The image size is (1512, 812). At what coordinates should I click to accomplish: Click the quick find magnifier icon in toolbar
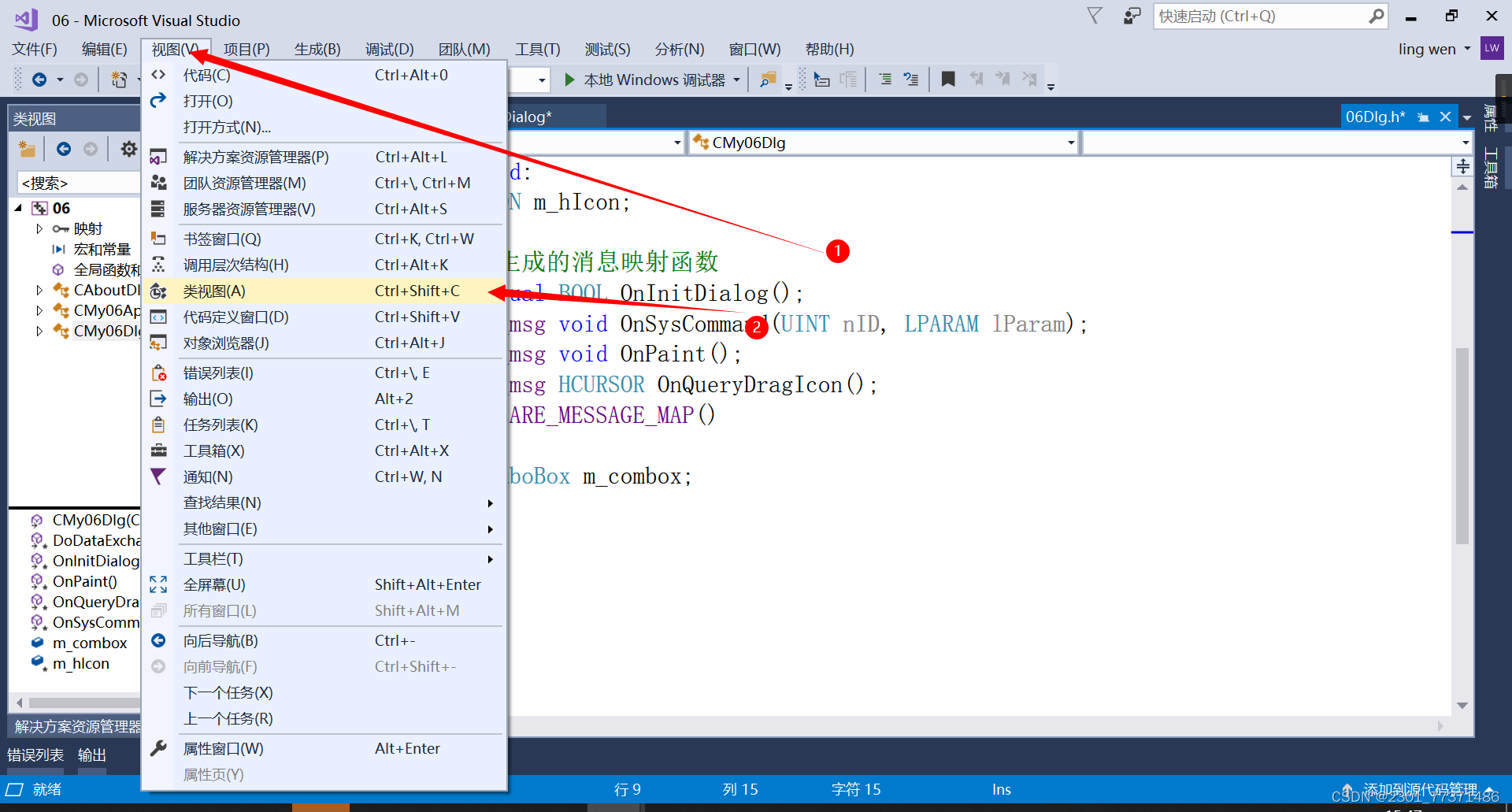pos(768,79)
